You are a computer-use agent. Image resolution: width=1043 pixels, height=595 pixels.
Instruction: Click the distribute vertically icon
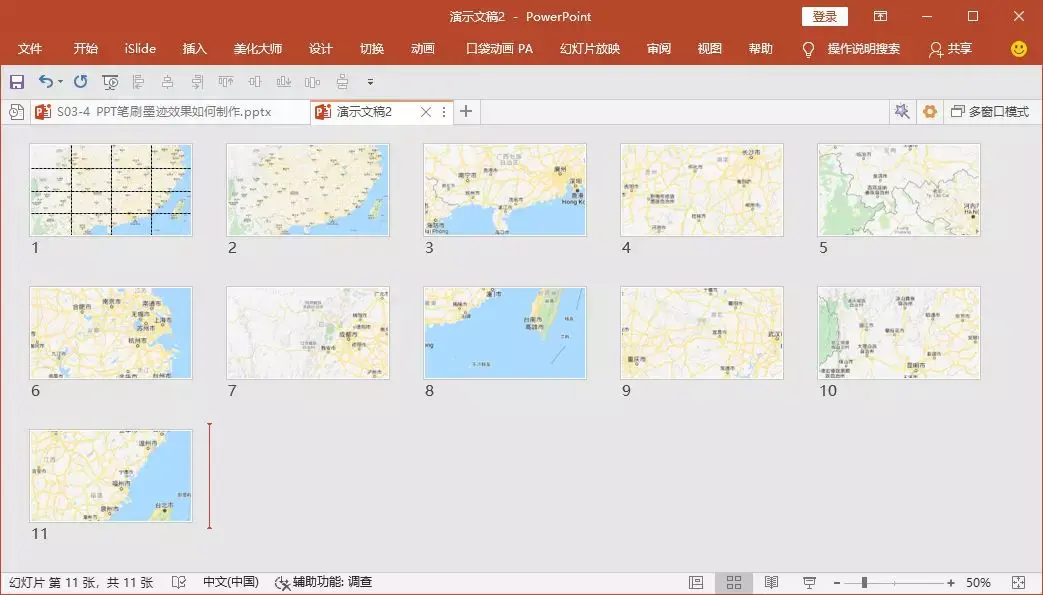(342, 82)
